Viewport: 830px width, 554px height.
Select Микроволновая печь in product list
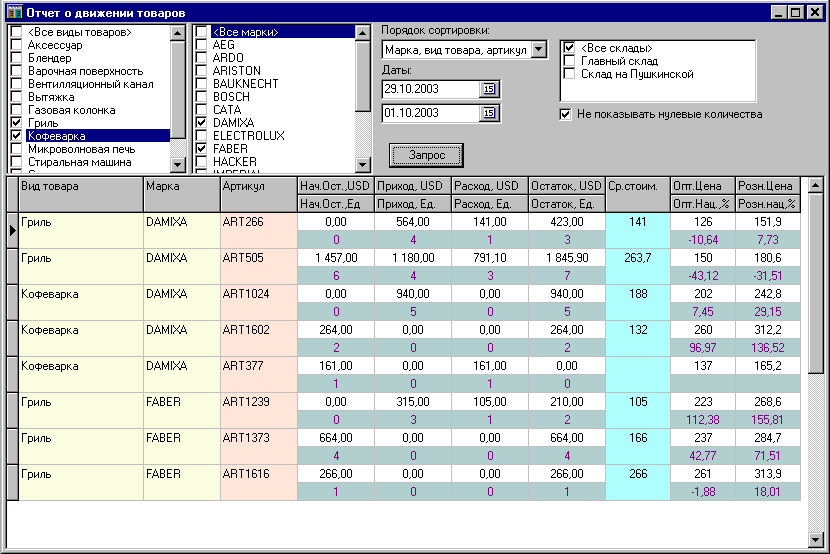tap(82, 149)
